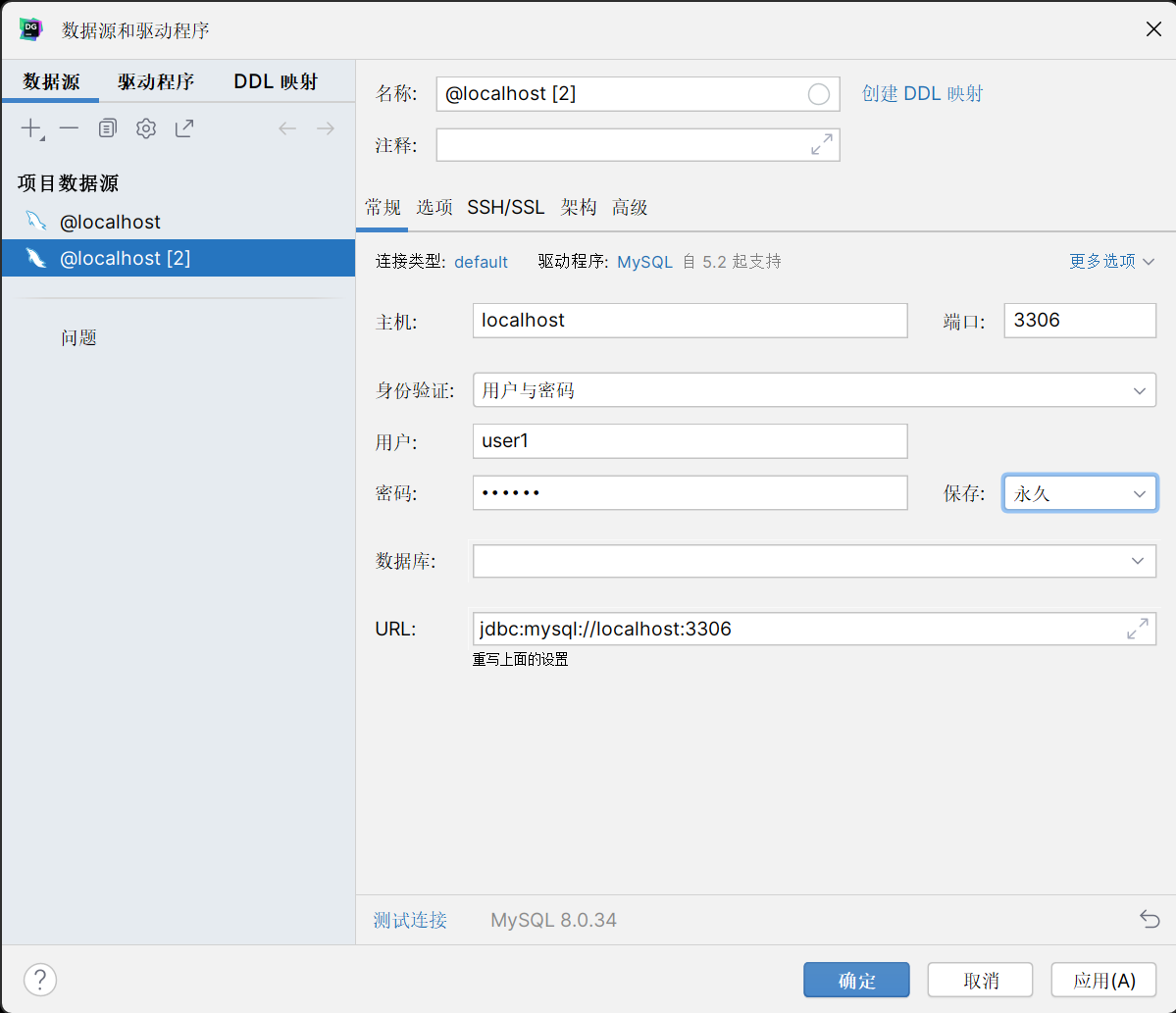Screen dimensions: 1176x1013
Task: Click the MySQL driver link
Action: point(645,262)
